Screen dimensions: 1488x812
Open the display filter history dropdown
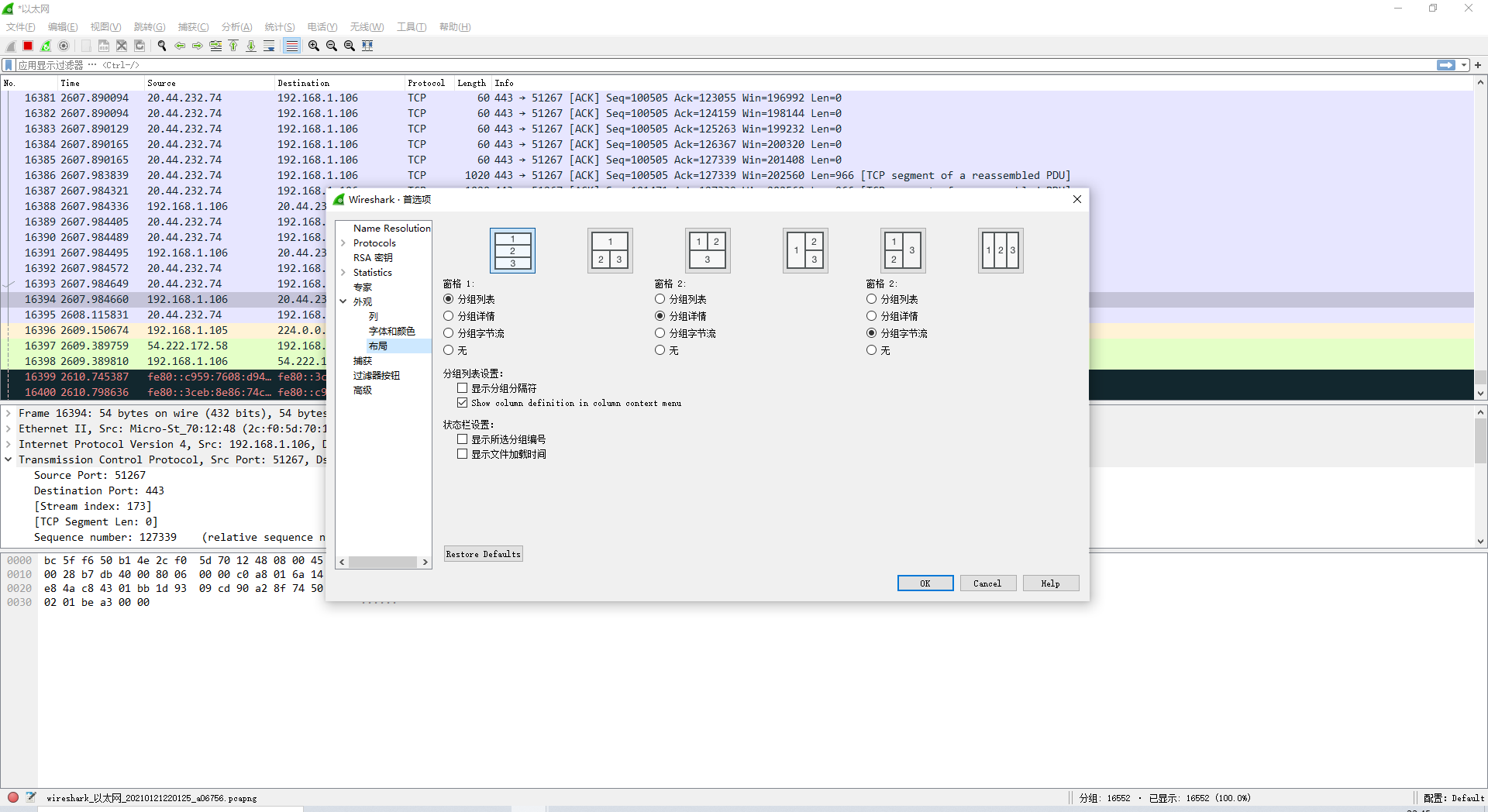pyautogui.click(x=1464, y=65)
